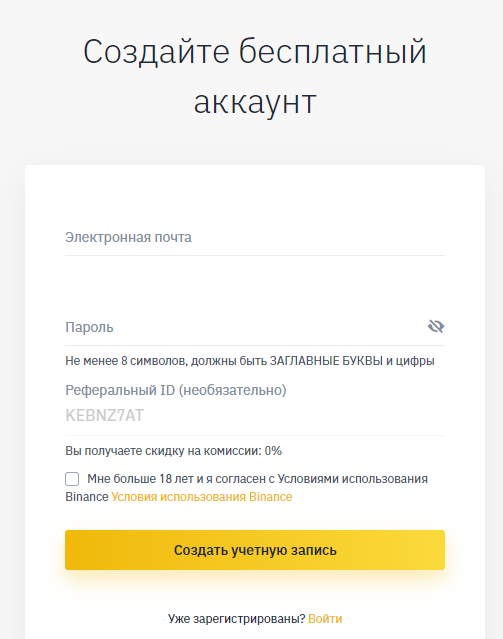
Task: Click the 0% commission discount value
Action: (273, 451)
